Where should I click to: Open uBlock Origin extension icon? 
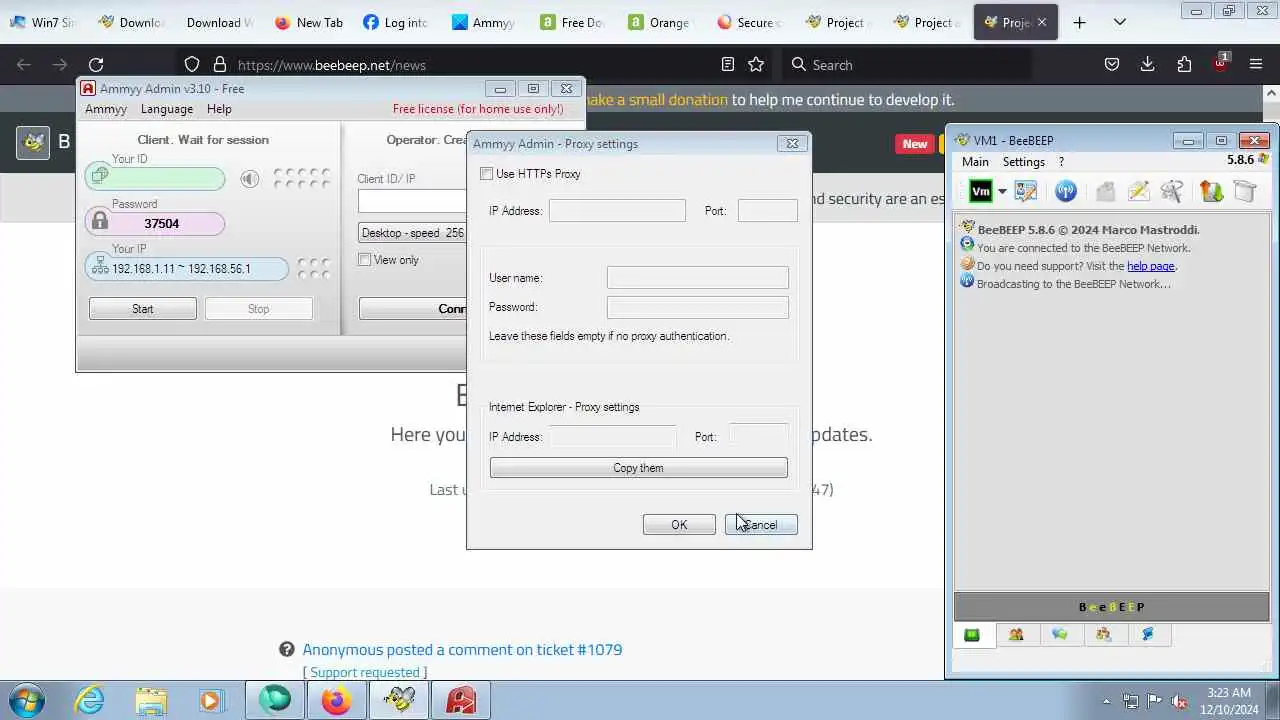[1220, 63]
